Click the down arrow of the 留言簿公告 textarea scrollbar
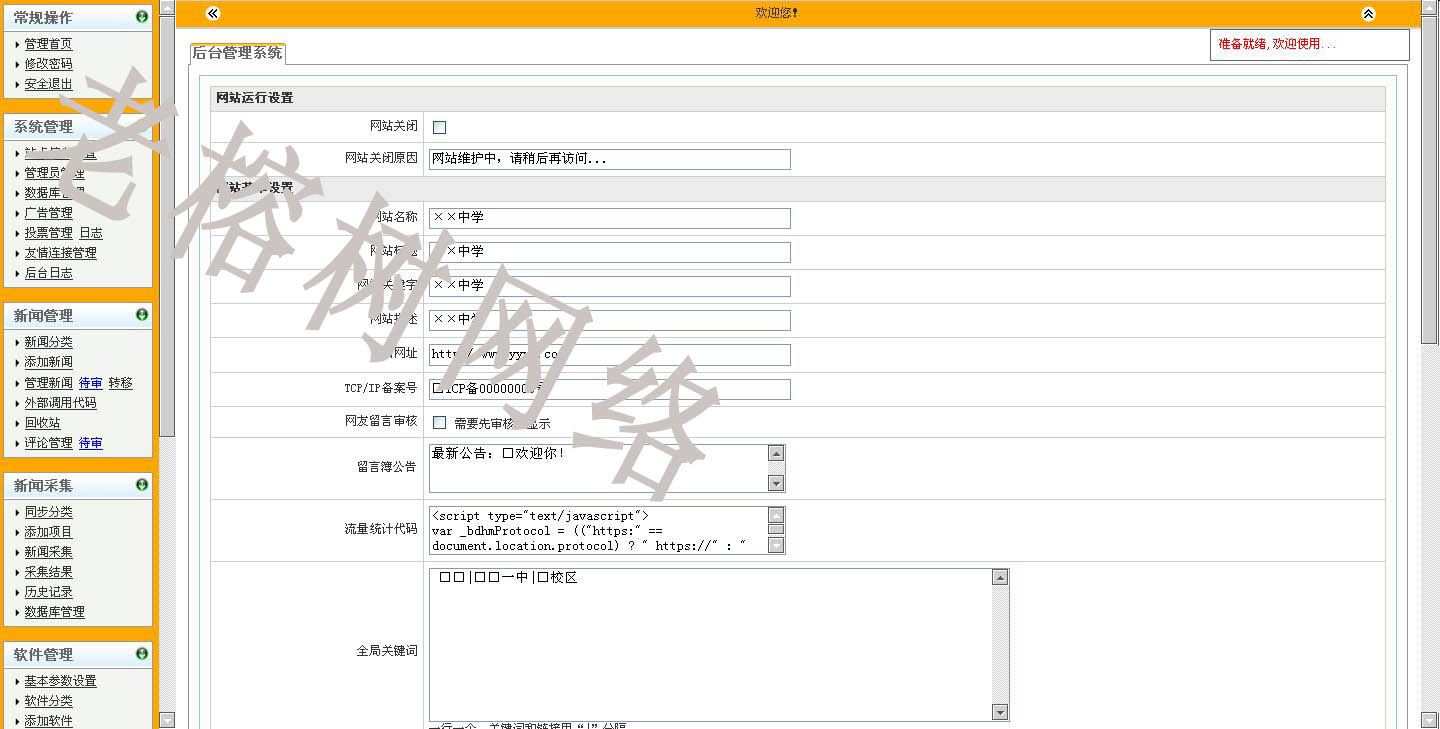Screen dimensions: 1440x729 coord(776,483)
